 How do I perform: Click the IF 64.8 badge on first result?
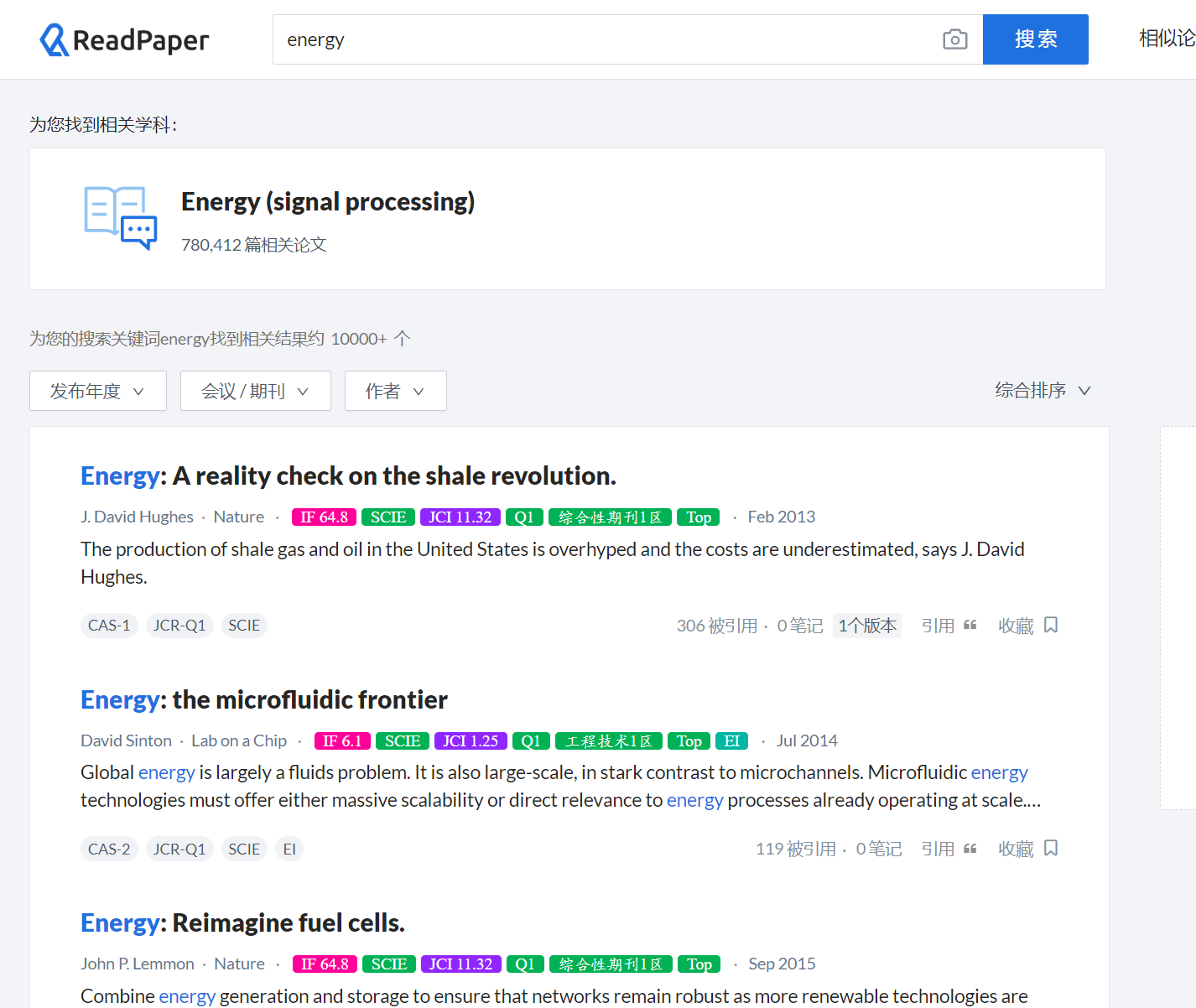click(324, 517)
